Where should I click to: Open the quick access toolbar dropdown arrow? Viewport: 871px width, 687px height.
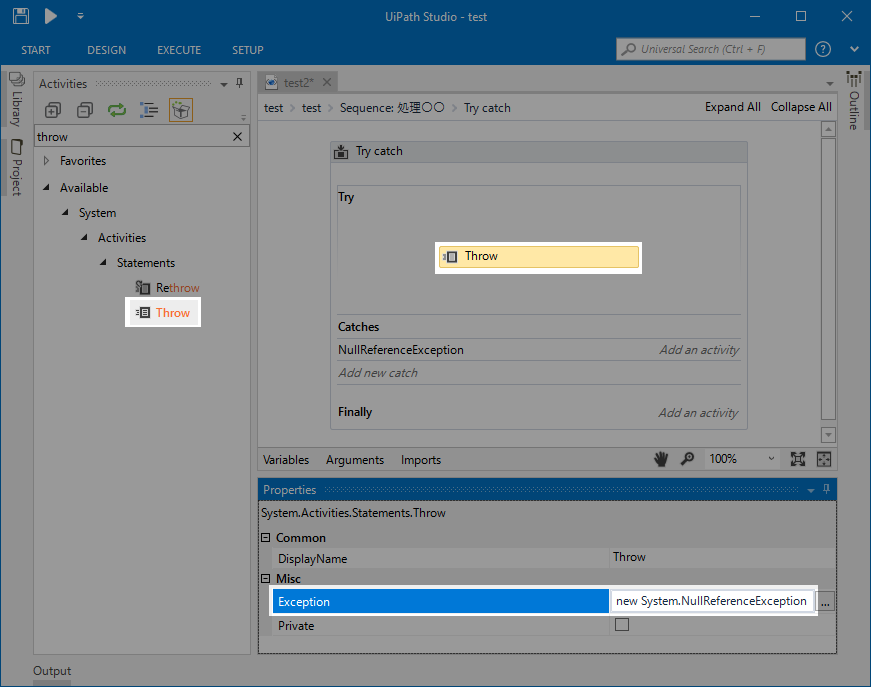tap(81, 16)
